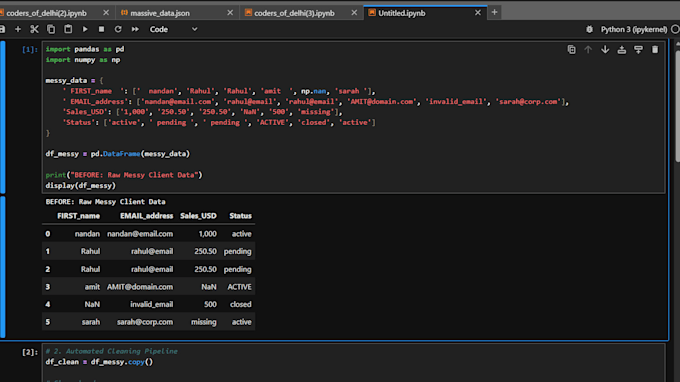Insert a cell above using cell toolbar
This screenshot has width=680, height=382.
(621, 50)
